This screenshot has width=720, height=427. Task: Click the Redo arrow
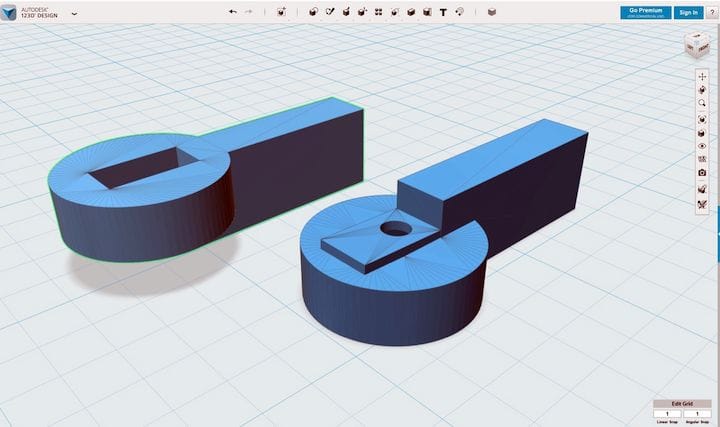tap(249, 12)
